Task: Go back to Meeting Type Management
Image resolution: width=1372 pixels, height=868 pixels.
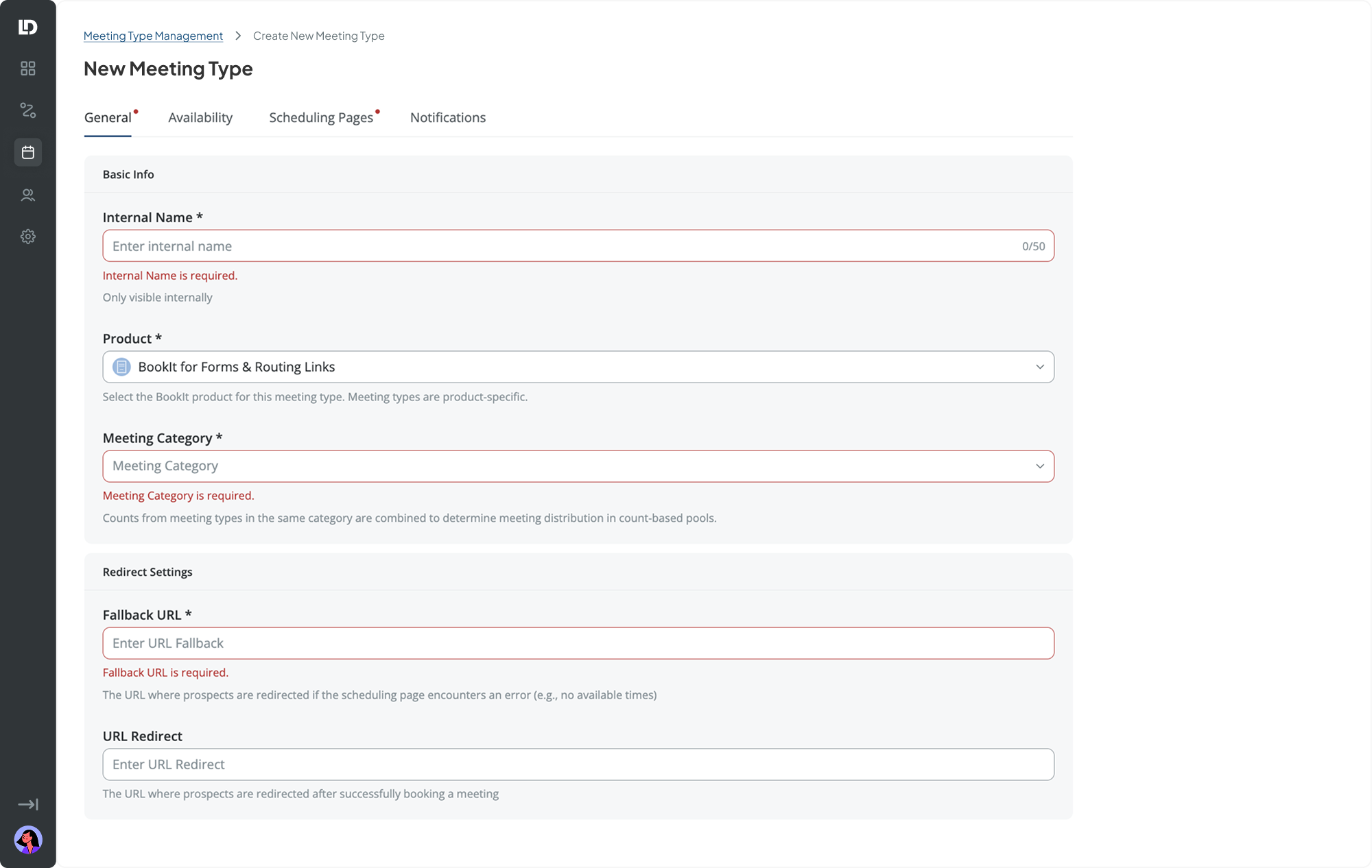Action: (153, 36)
